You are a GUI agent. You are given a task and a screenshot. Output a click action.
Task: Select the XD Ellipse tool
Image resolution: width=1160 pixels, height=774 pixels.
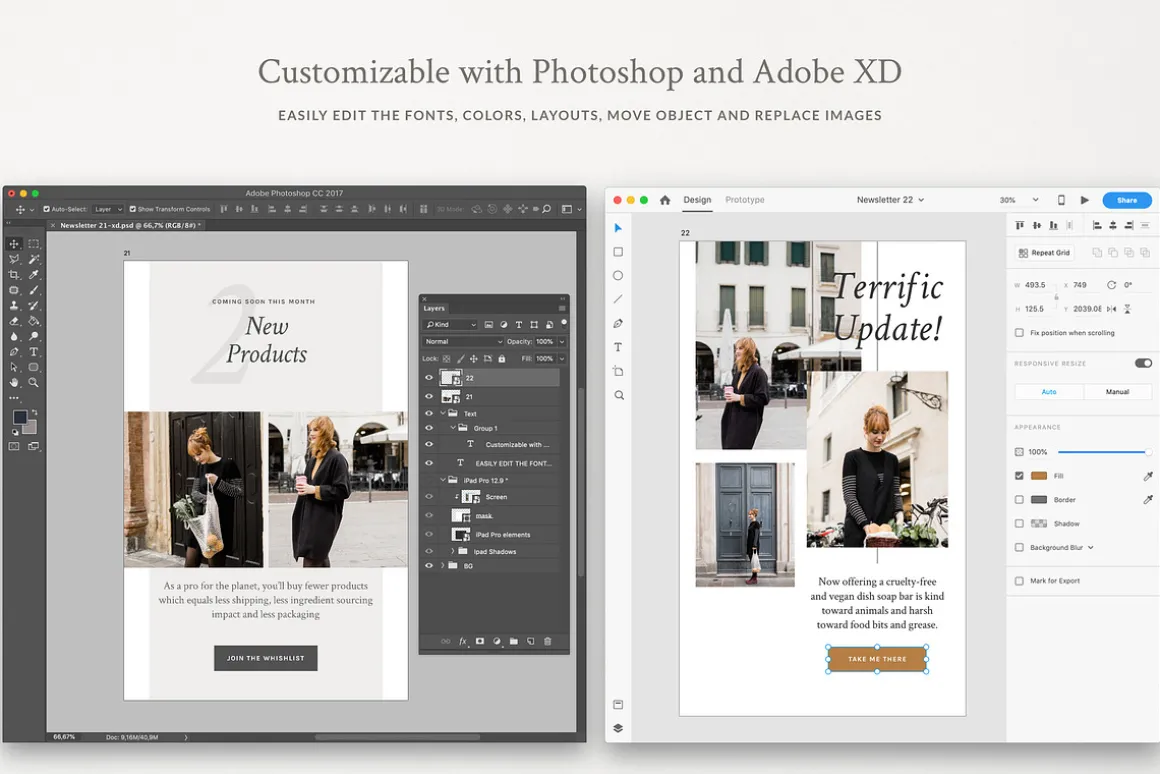[618, 275]
